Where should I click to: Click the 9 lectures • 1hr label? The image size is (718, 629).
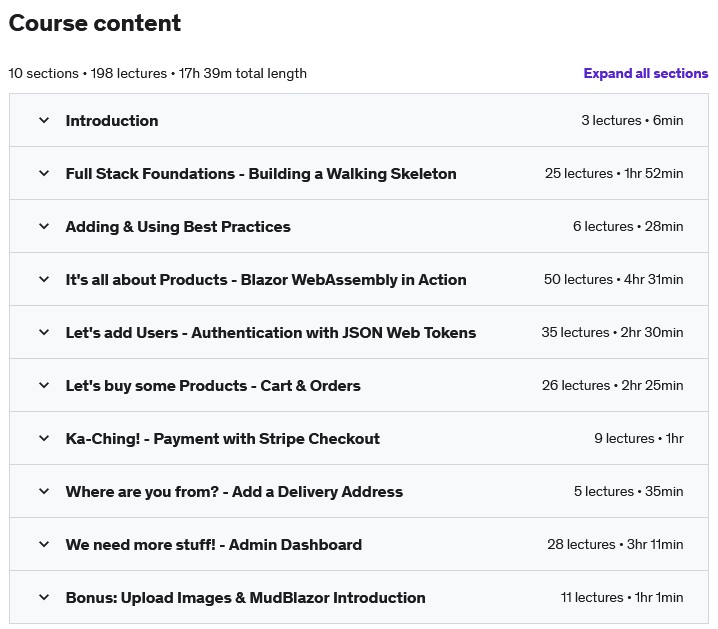click(x=639, y=438)
